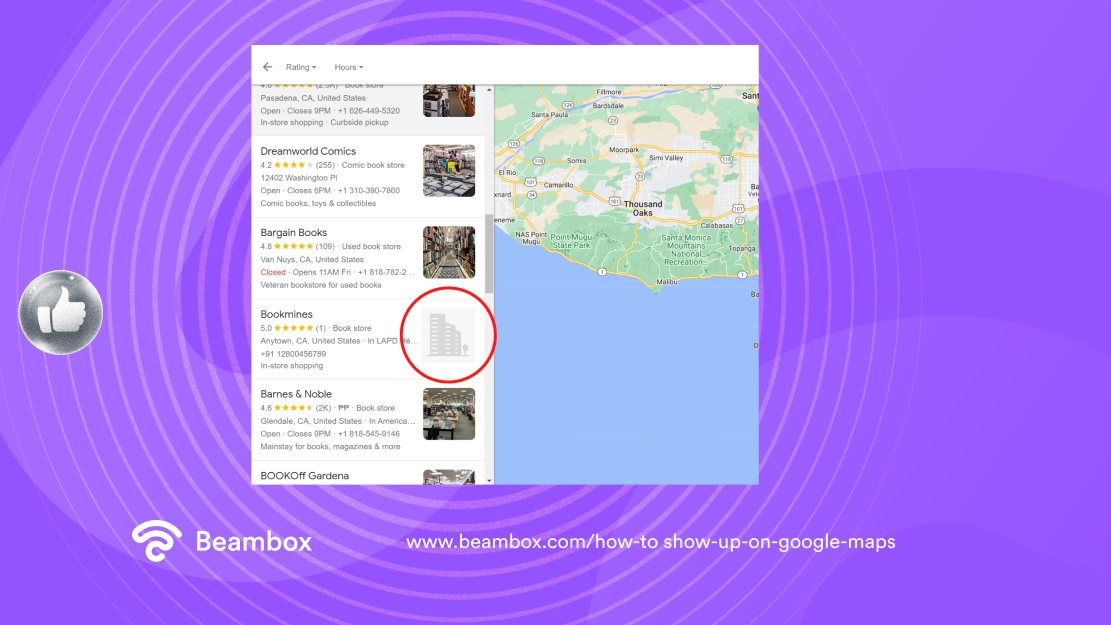The image size is (1111, 625).
Task: Open the Rating filter dropdown
Action: point(300,67)
